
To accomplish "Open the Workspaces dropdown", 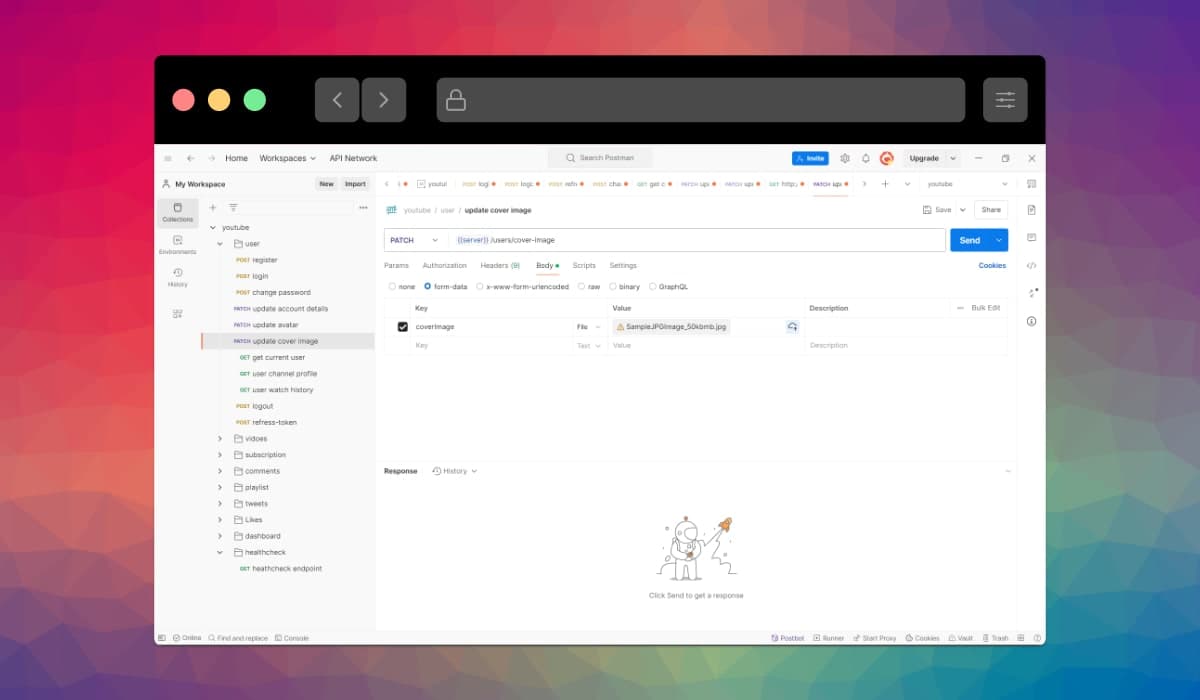I will tap(288, 158).
